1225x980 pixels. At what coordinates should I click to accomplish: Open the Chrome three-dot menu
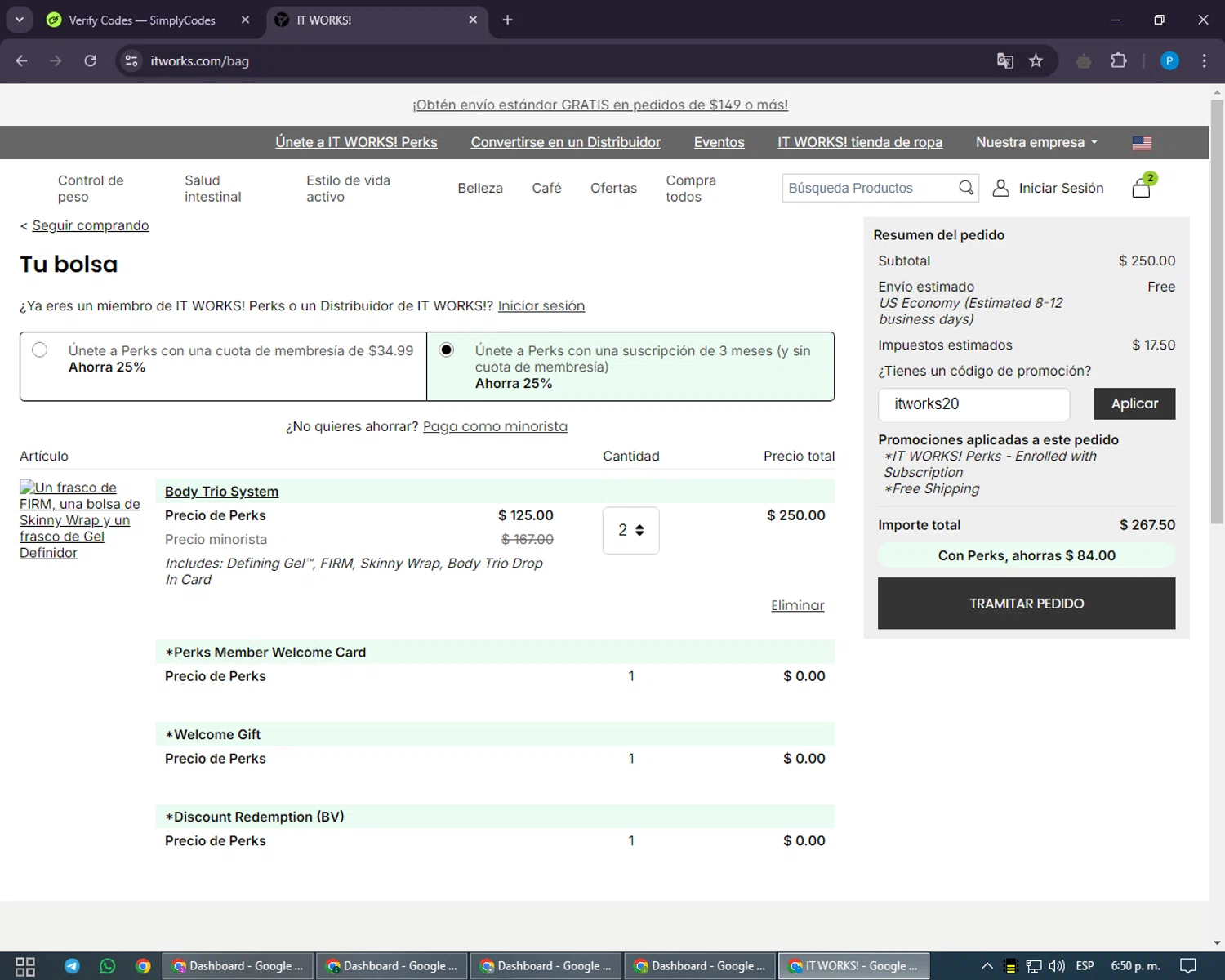[1204, 60]
